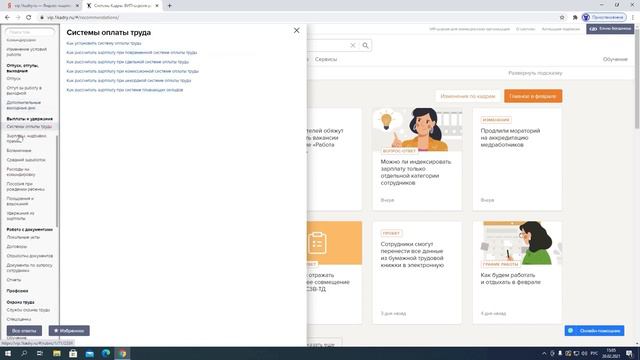Click the Избранное star button

(x=69, y=331)
